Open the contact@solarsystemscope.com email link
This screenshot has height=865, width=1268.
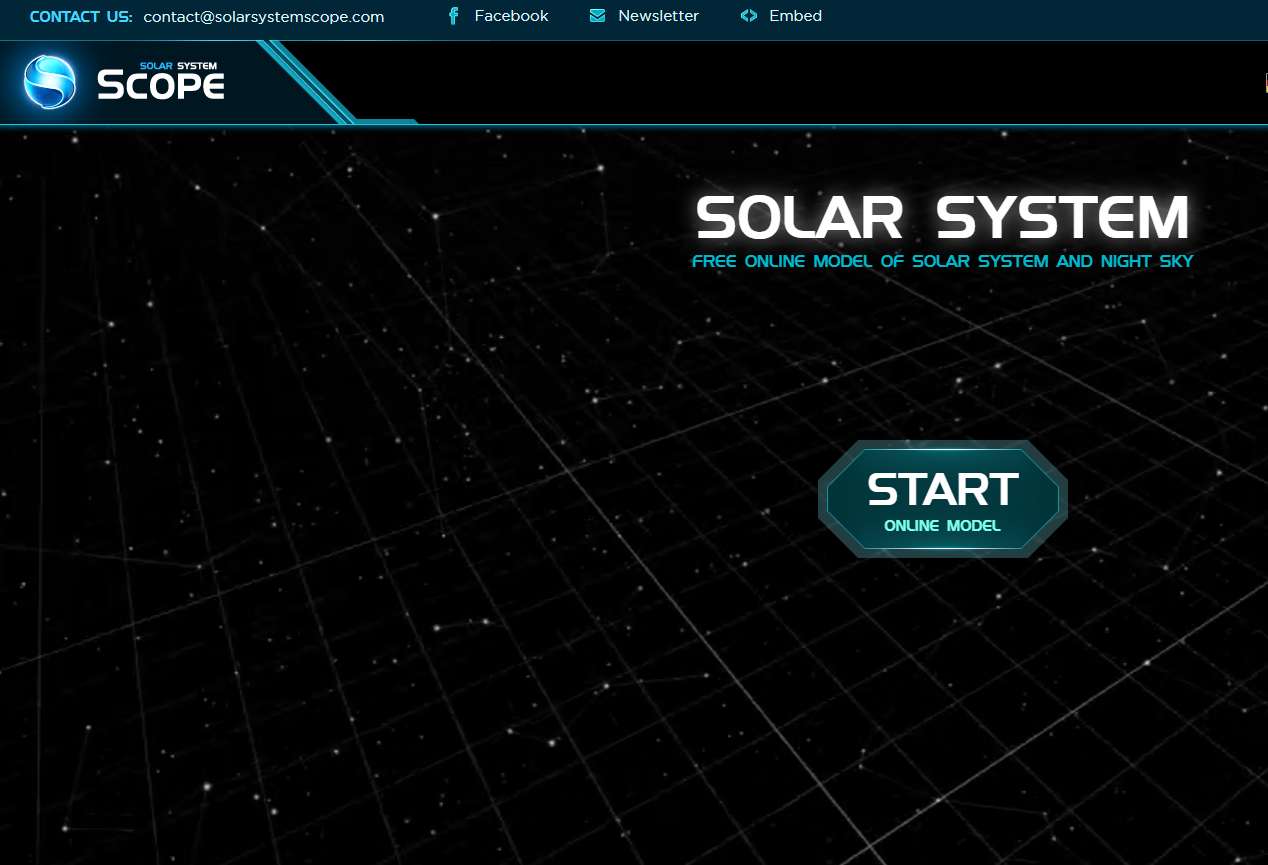click(263, 17)
